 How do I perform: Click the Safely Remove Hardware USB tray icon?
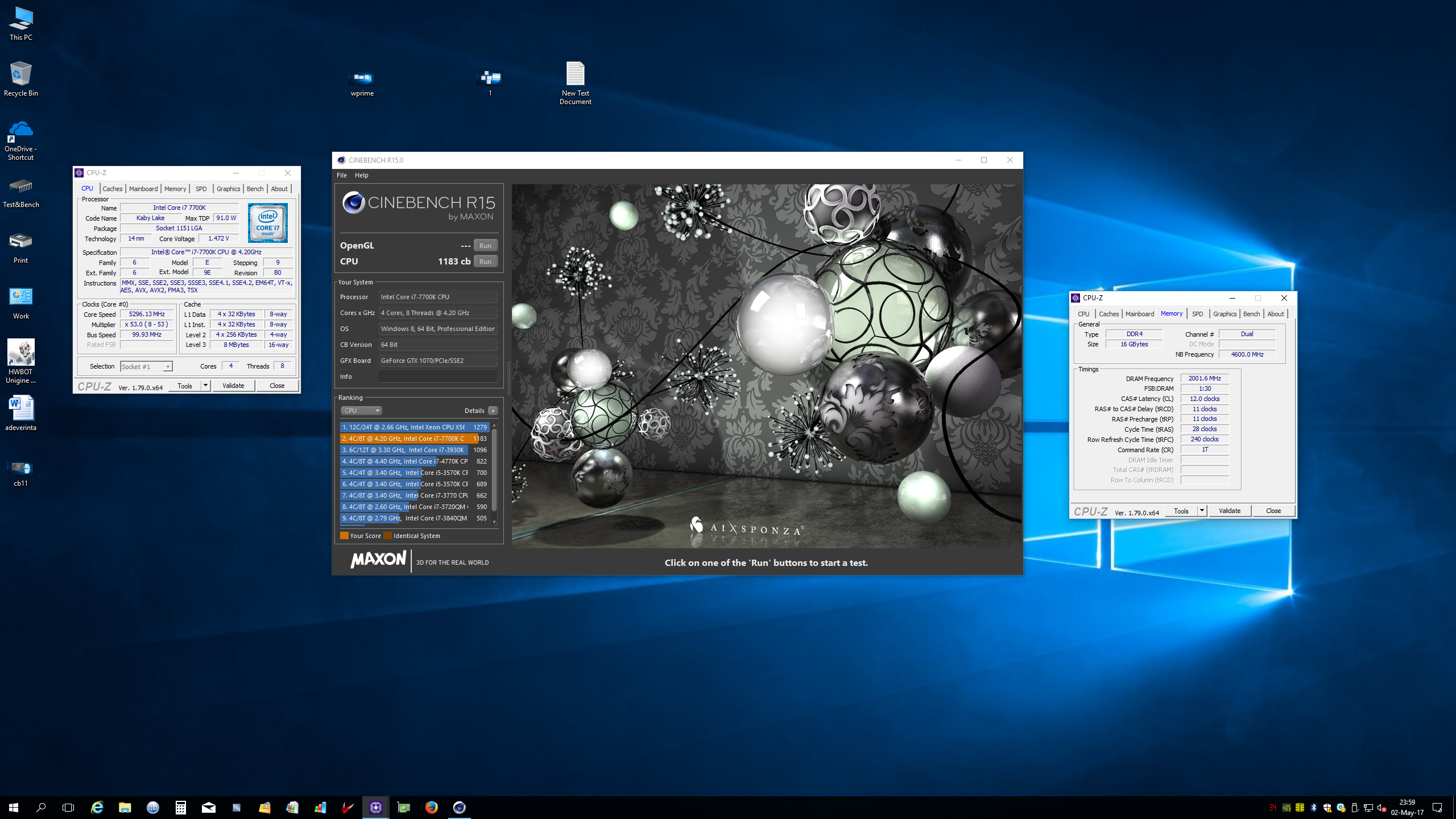click(1354, 808)
